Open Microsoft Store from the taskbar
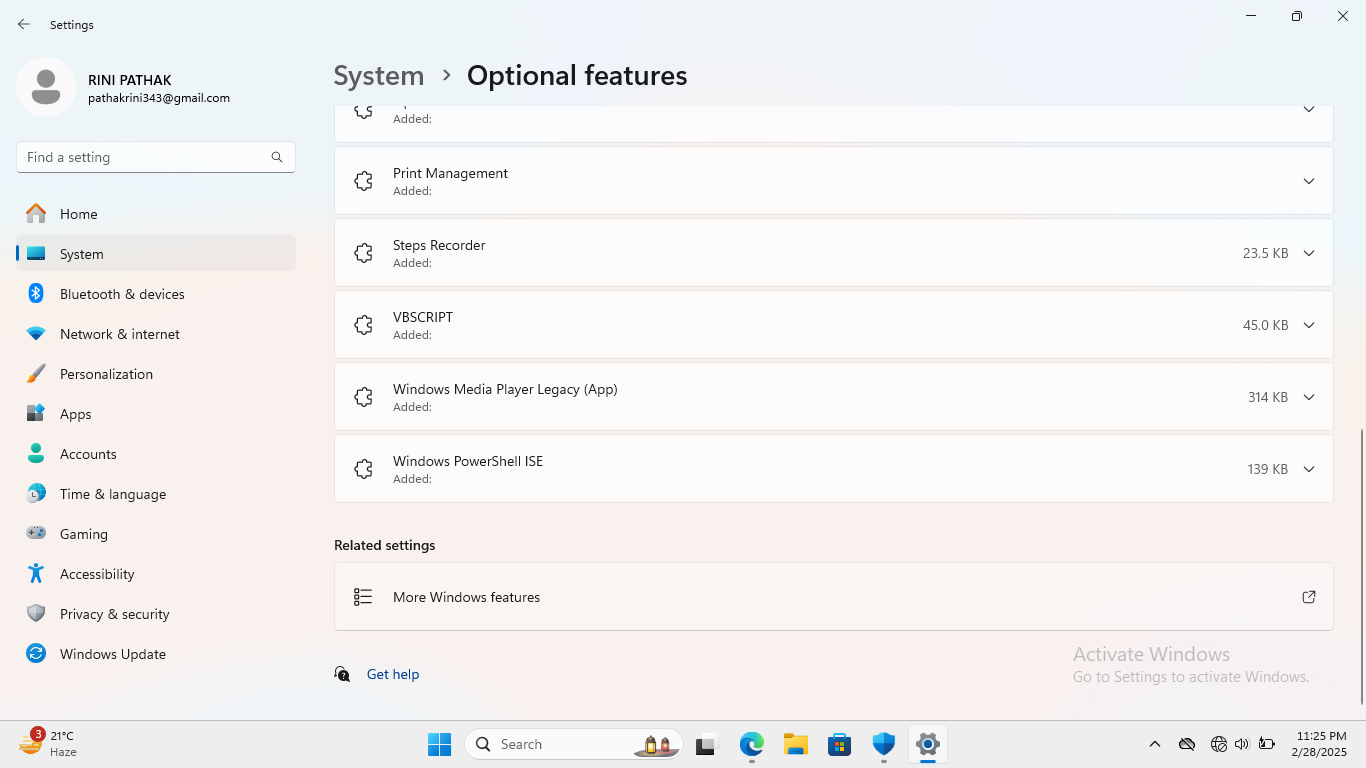The image size is (1366, 768). [x=839, y=744]
